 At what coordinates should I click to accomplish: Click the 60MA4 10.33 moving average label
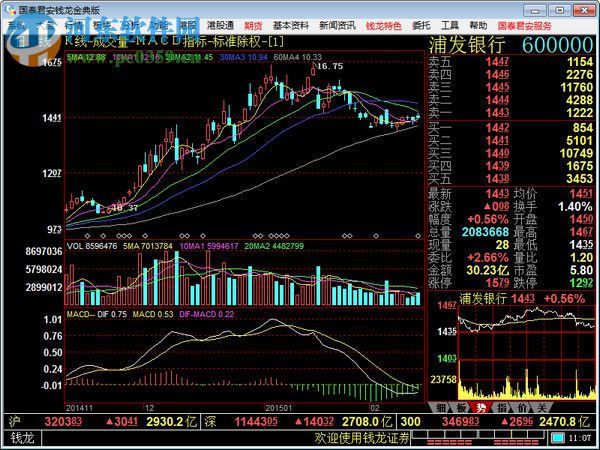click(x=297, y=57)
